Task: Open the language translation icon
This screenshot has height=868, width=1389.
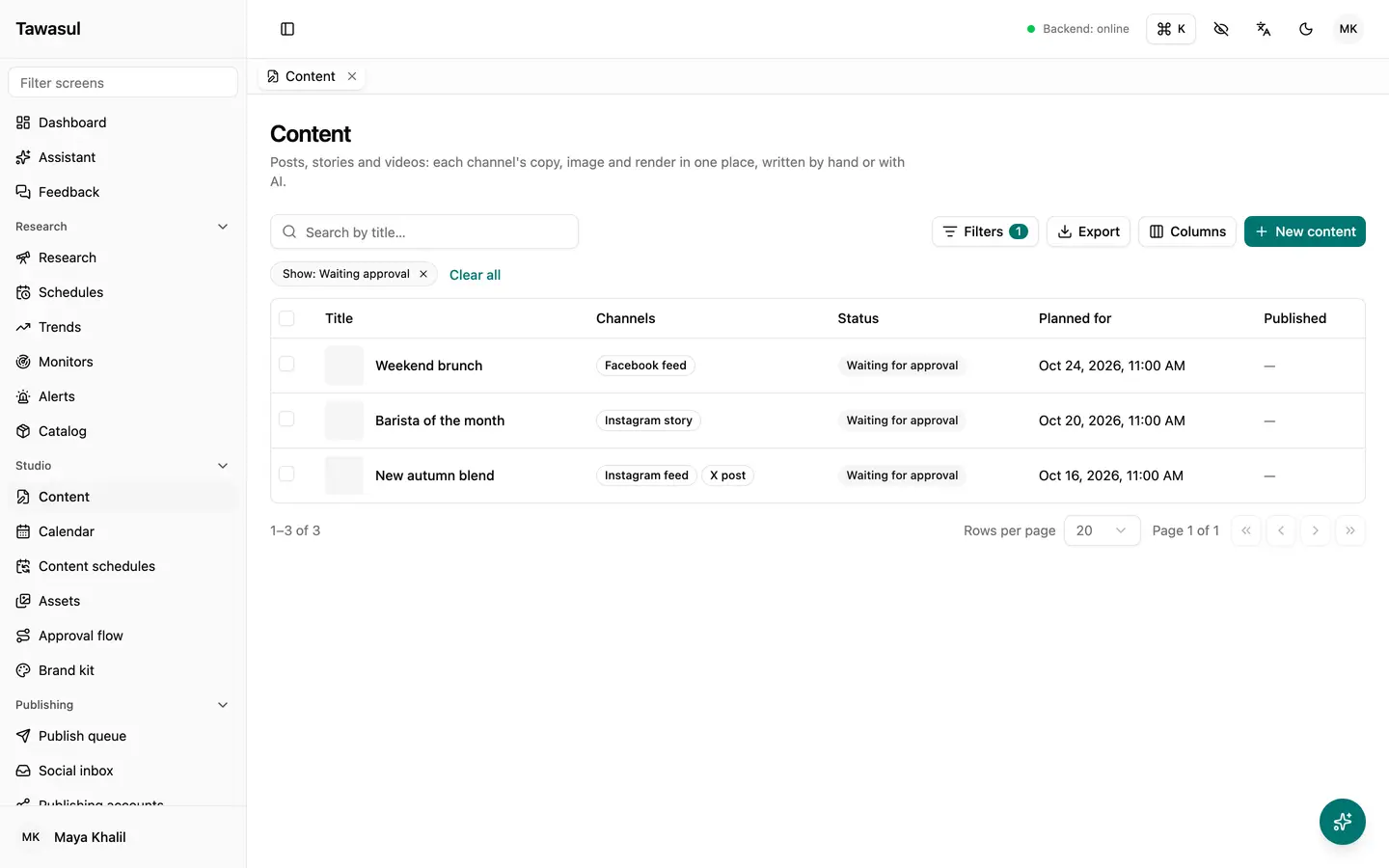Action: 1264,29
